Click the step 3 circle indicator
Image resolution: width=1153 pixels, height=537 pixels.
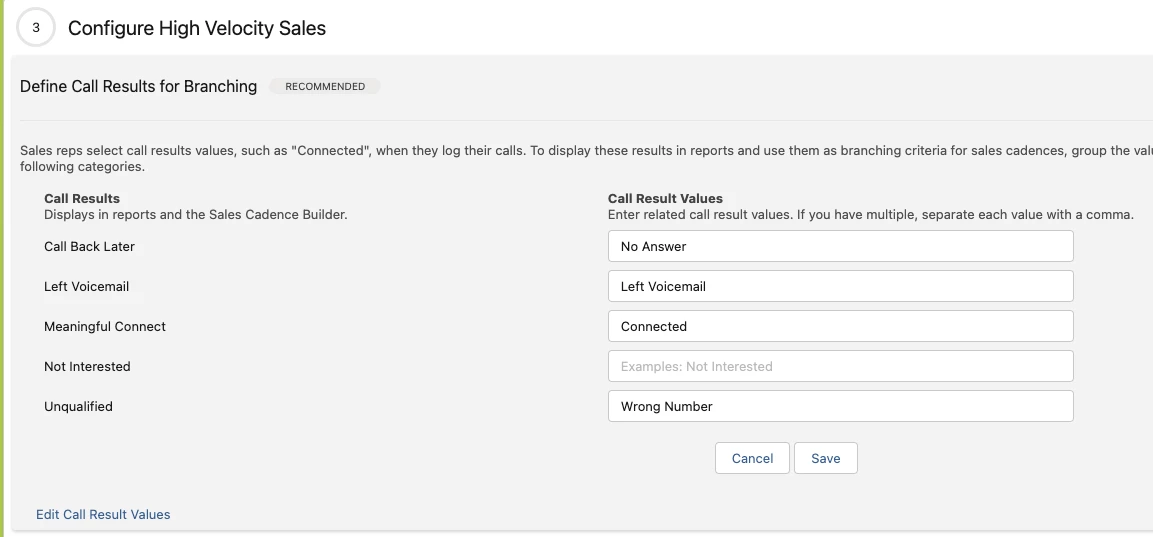point(35,28)
